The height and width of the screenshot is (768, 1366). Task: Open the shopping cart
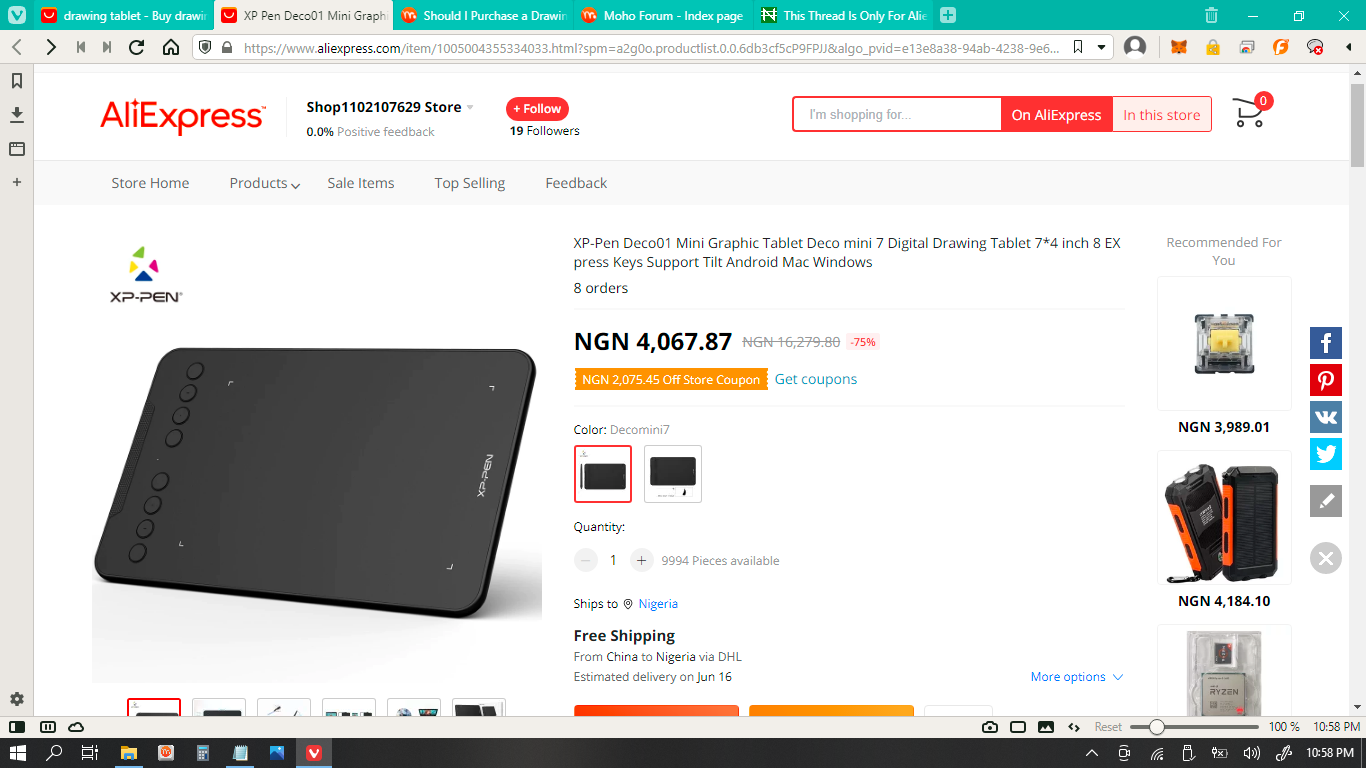[x=1250, y=112]
